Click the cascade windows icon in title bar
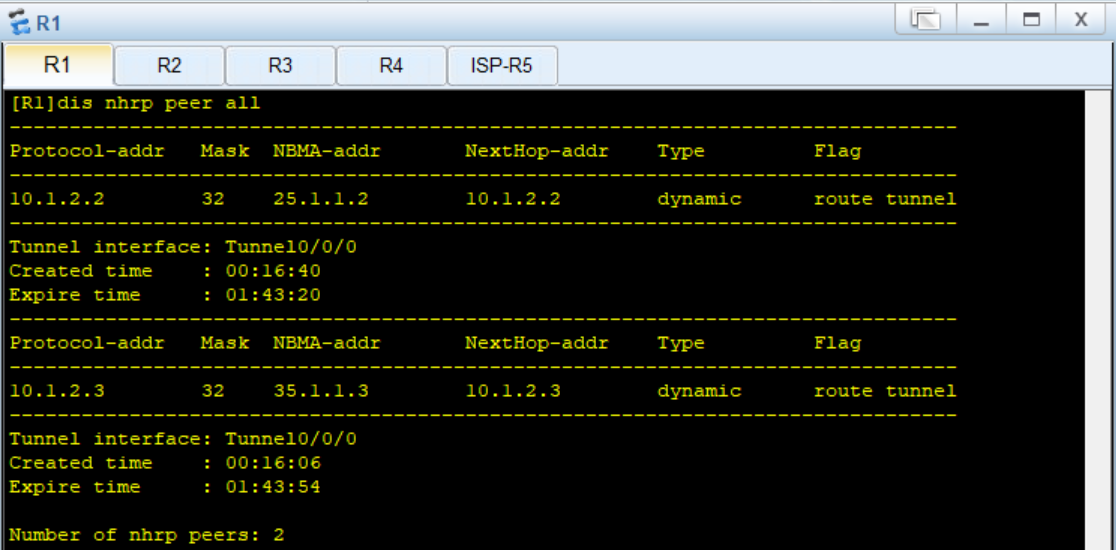The image size is (1116, 550). click(x=925, y=20)
